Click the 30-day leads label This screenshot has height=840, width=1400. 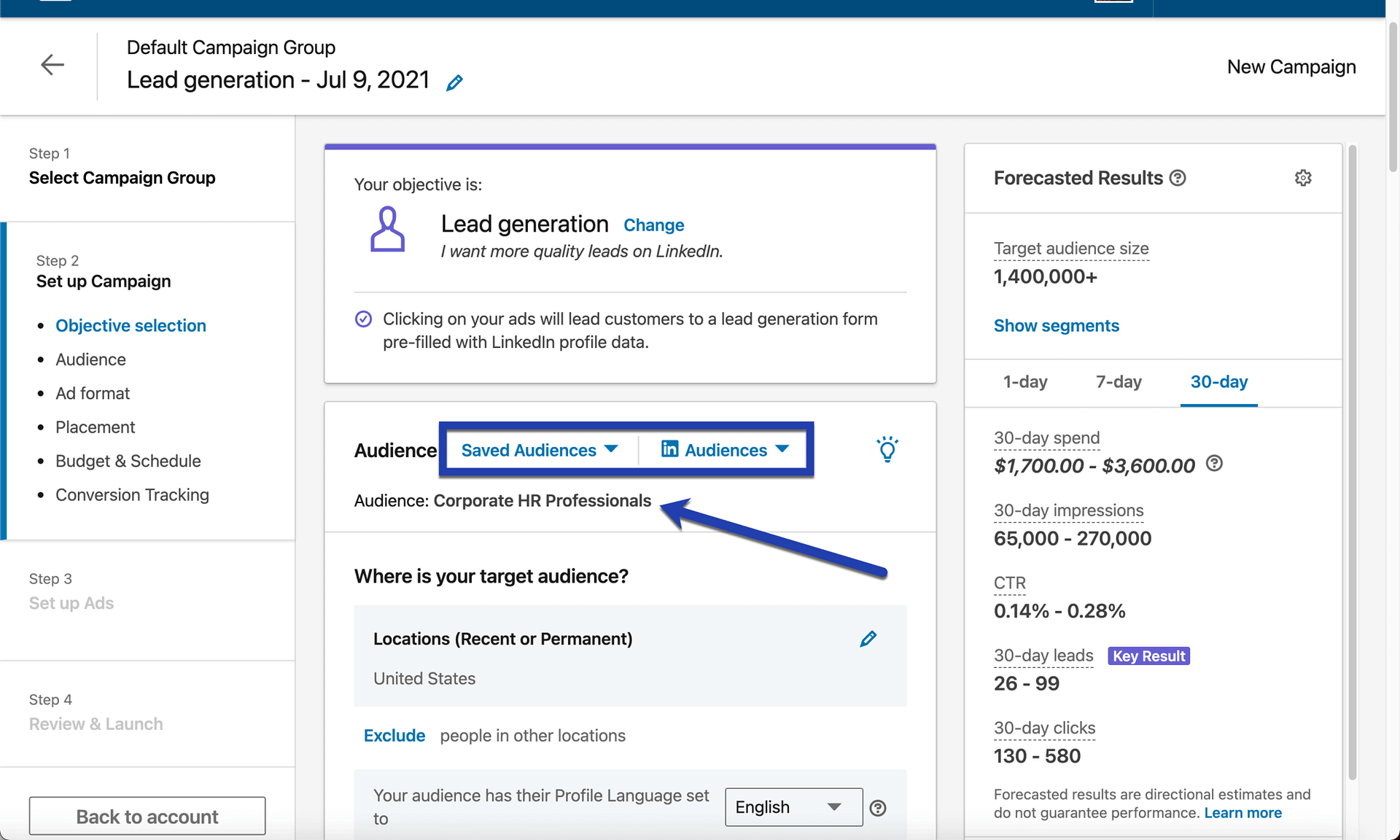[1043, 656]
